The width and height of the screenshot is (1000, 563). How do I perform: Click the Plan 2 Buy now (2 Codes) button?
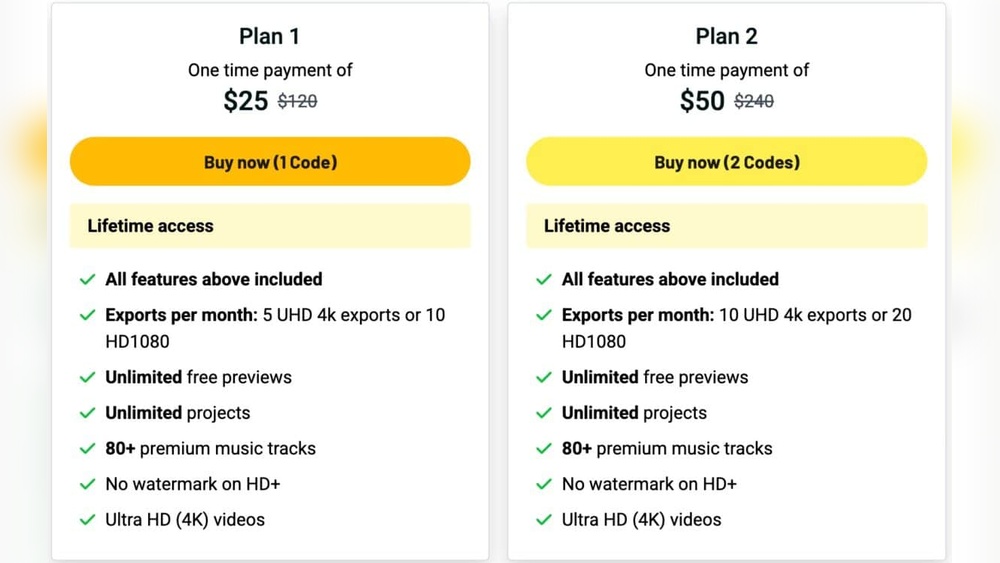tap(727, 162)
